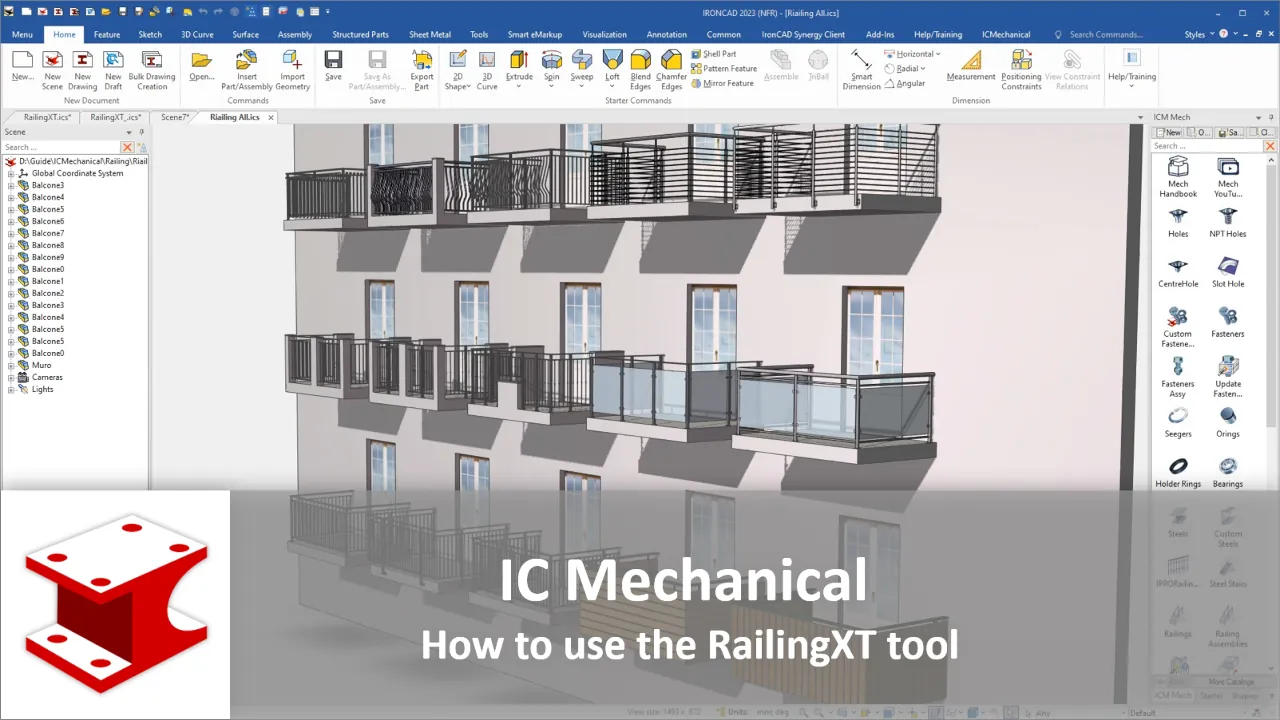Open Positioning Constraints
The height and width of the screenshot is (720, 1280).
coord(1021,69)
